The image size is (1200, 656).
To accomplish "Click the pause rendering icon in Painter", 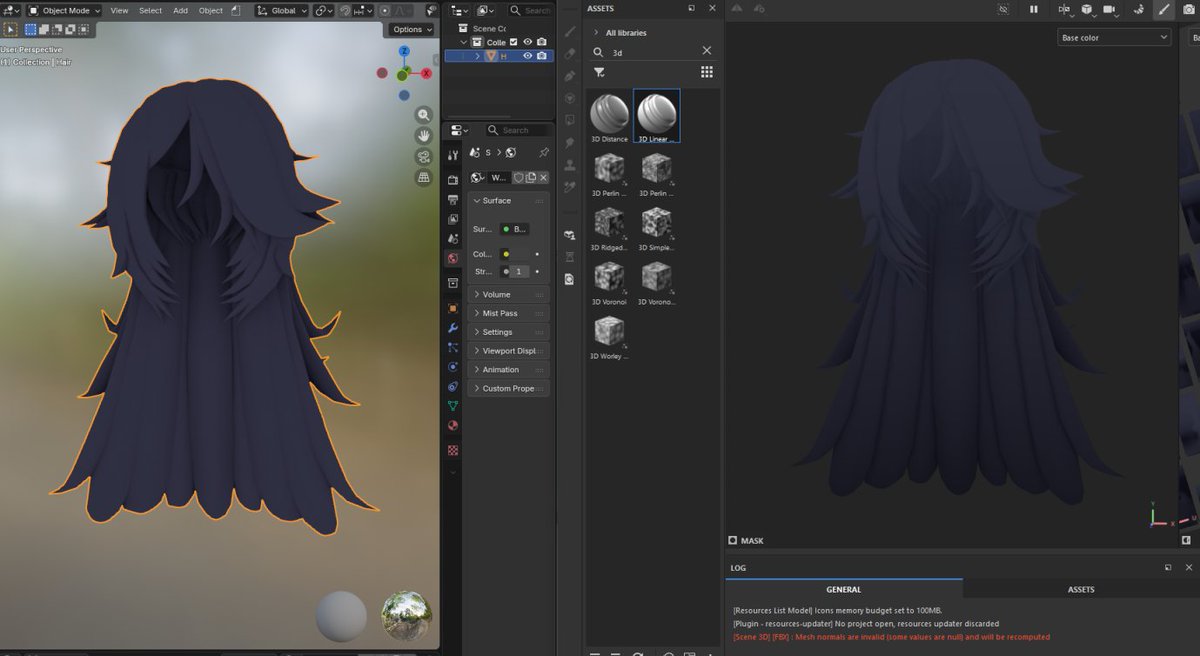I will [1034, 9].
